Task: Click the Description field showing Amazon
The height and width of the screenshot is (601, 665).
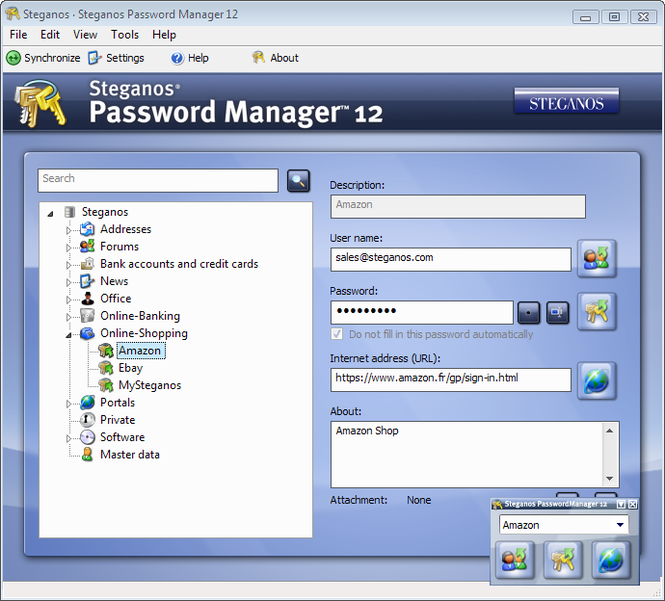Action: pos(458,207)
